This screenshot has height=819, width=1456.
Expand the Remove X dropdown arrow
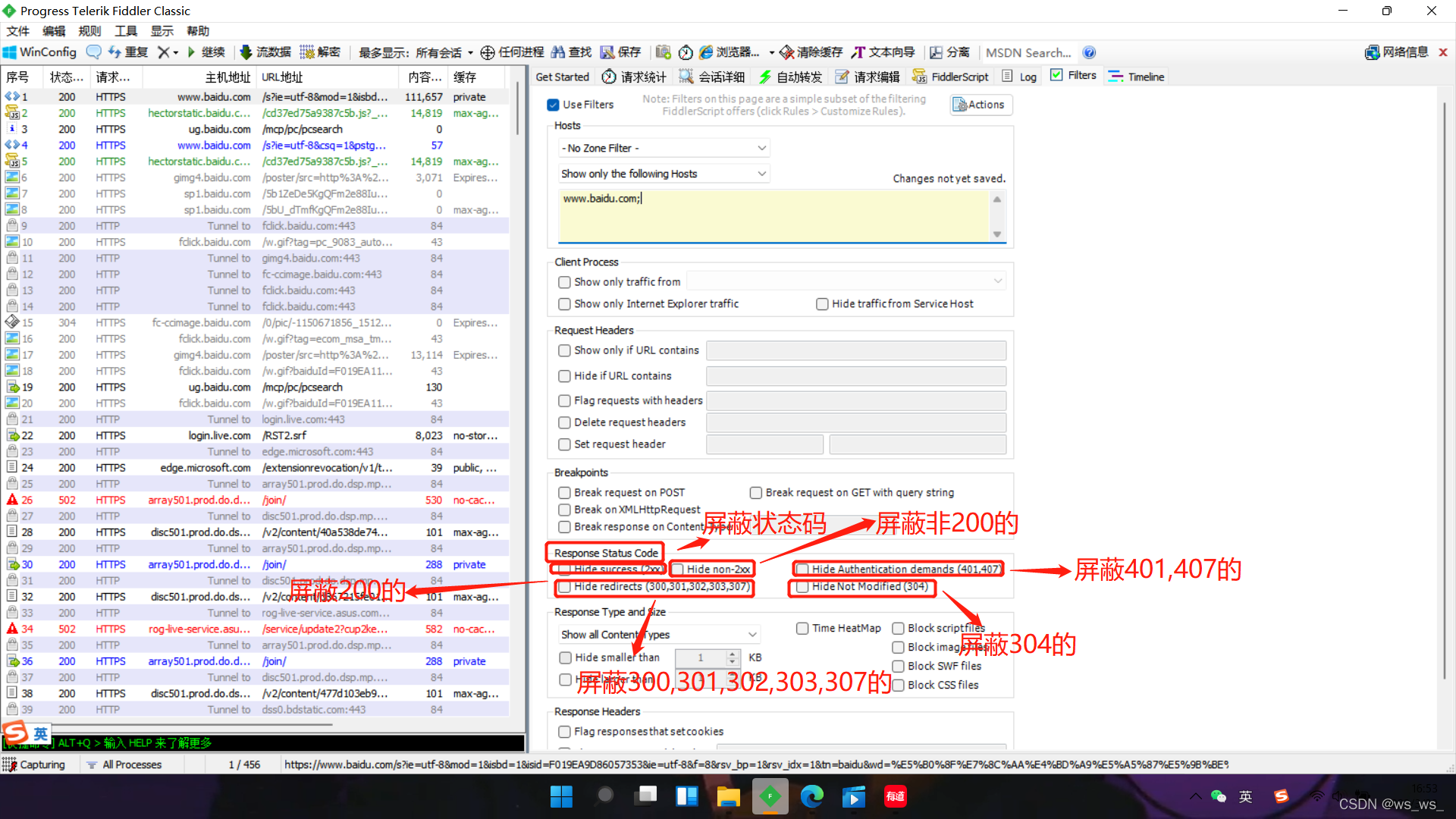coord(175,52)
